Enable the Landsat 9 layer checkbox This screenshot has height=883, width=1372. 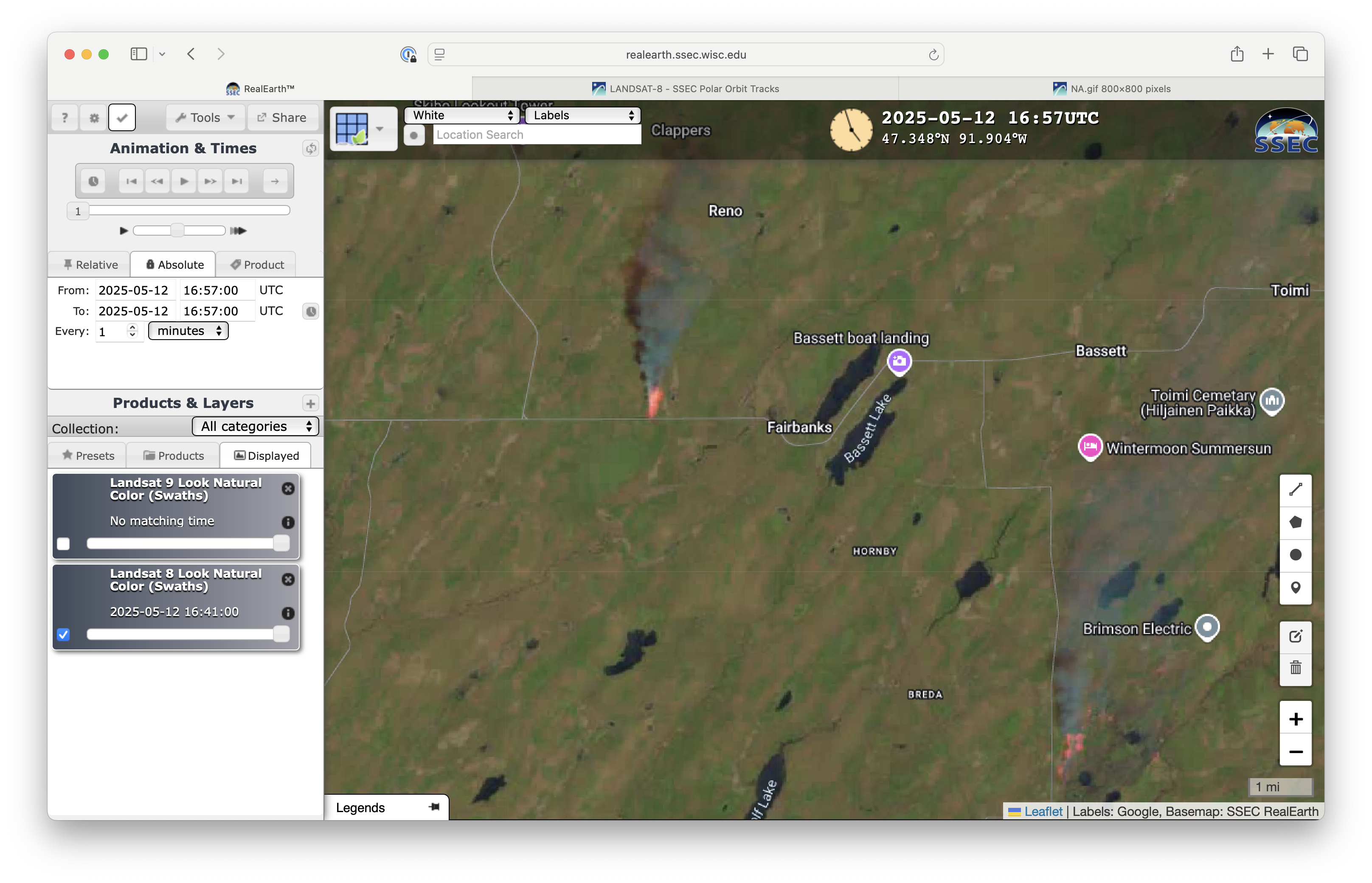64,543
